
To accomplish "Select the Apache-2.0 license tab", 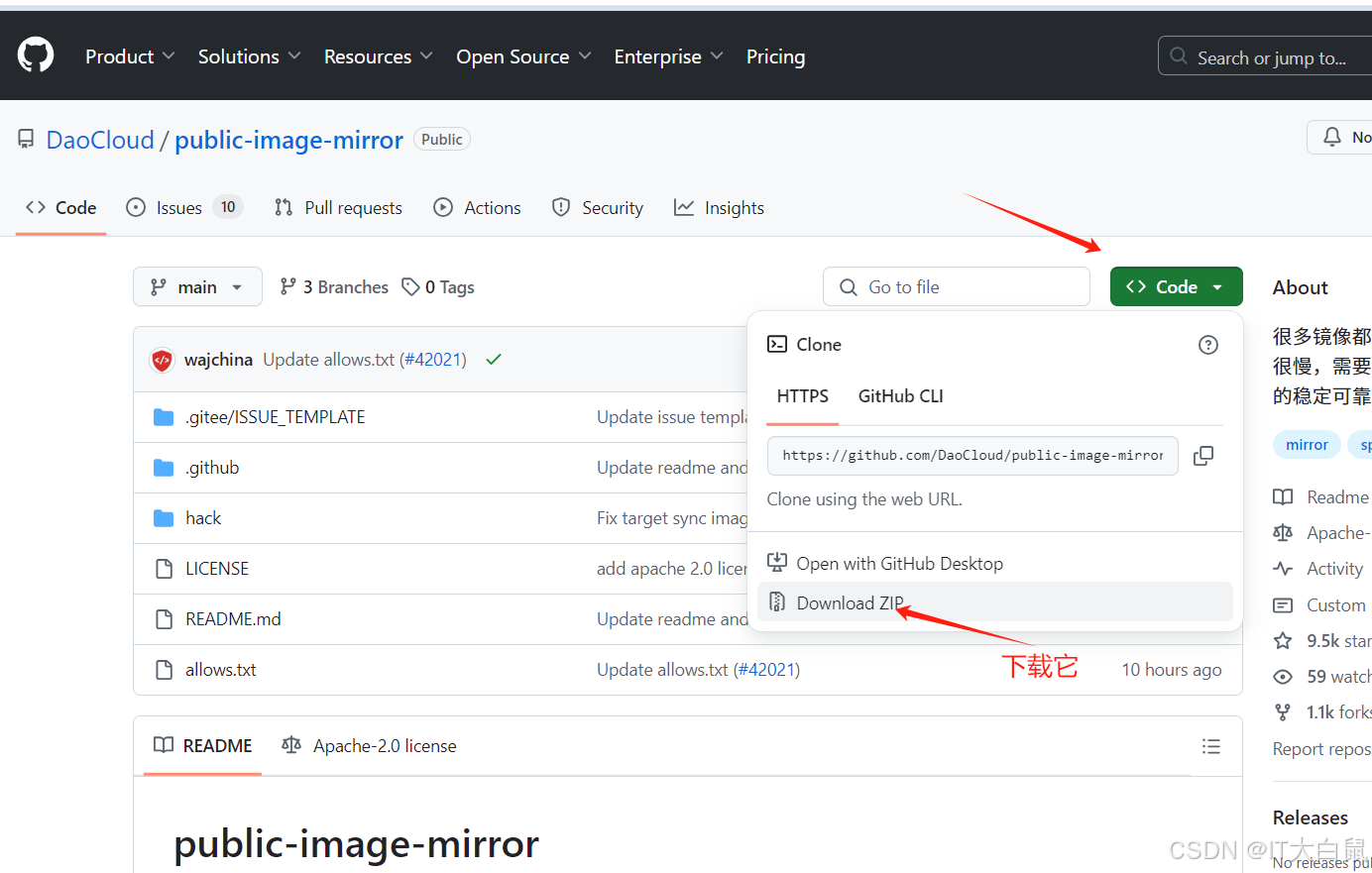I will tap(370, 745).
